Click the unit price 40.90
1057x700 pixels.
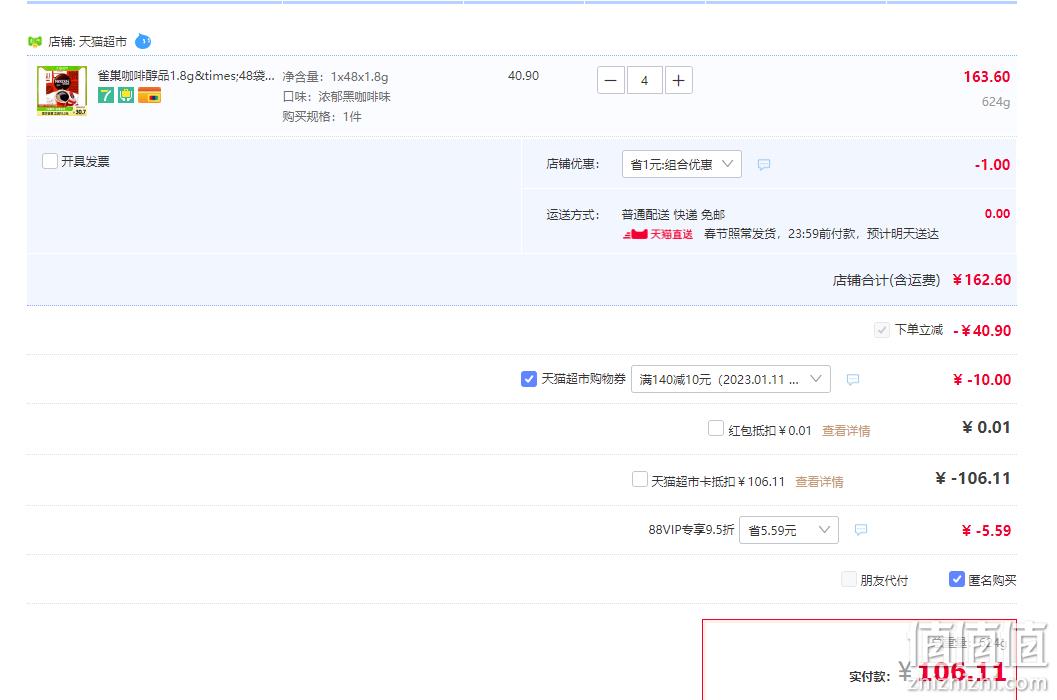[x=523, y=76]
